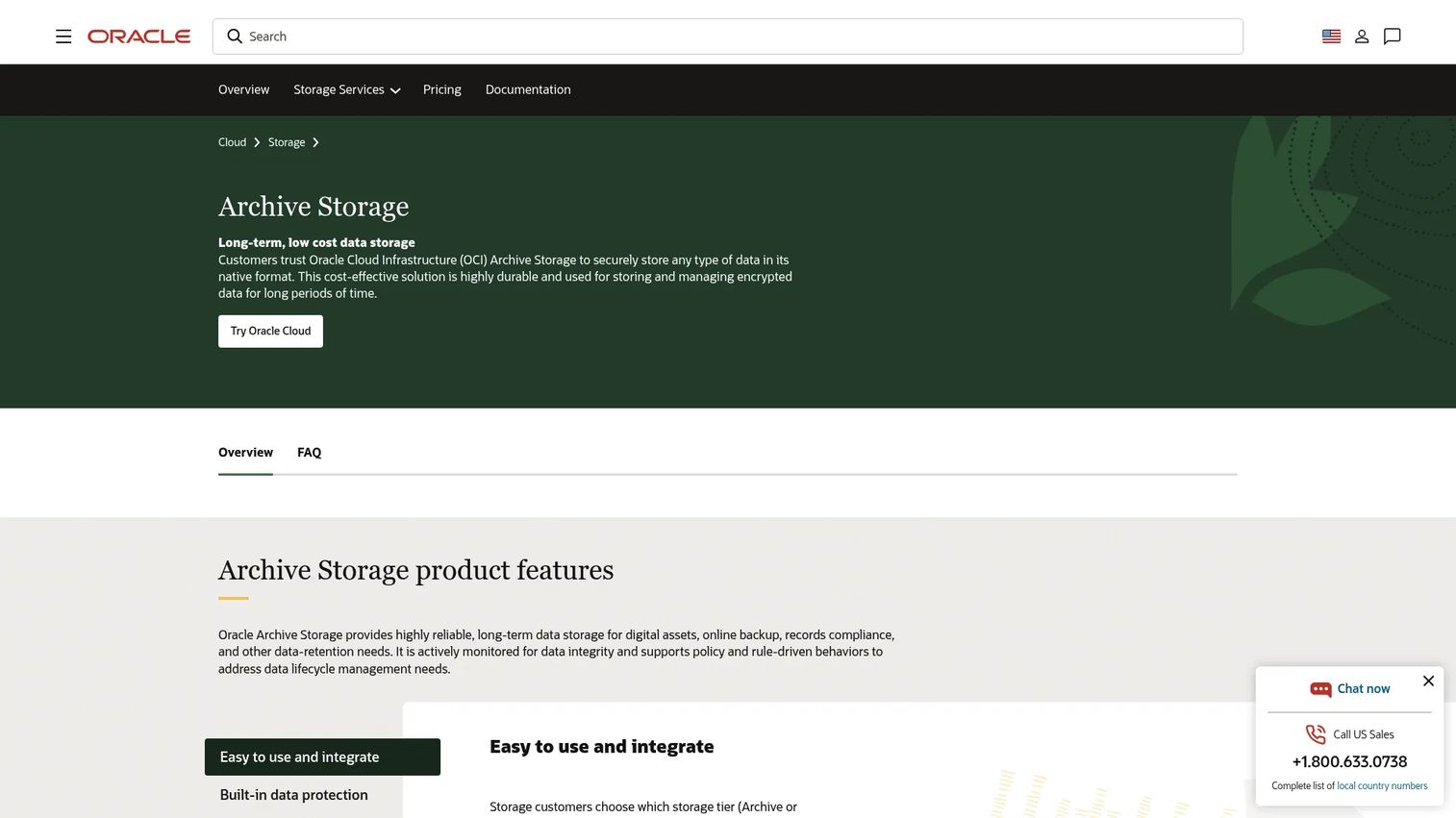Click the phone icon beside Call US Sales
The height and width of the screenshot is (818, 1456).
coord(1316,734)
